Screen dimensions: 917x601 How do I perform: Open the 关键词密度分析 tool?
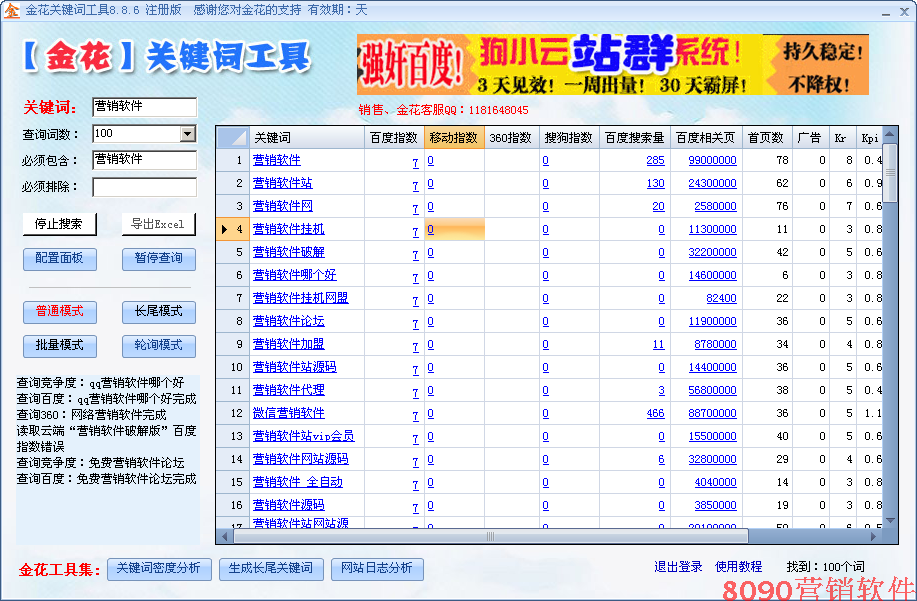[x=159, y=568]
